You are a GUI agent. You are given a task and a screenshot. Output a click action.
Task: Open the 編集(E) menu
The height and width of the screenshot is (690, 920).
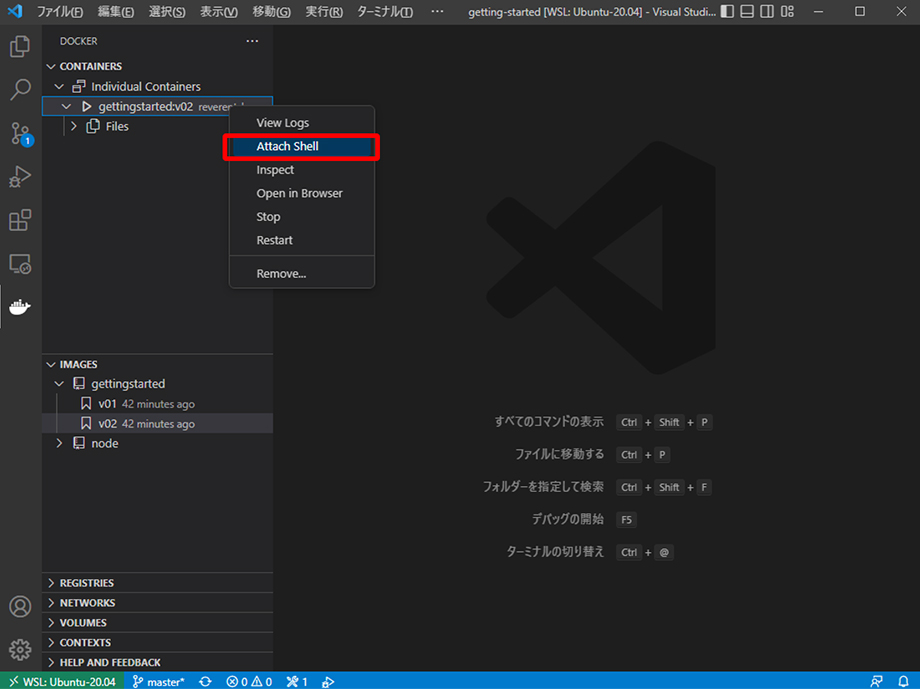[x=116, y=12]
